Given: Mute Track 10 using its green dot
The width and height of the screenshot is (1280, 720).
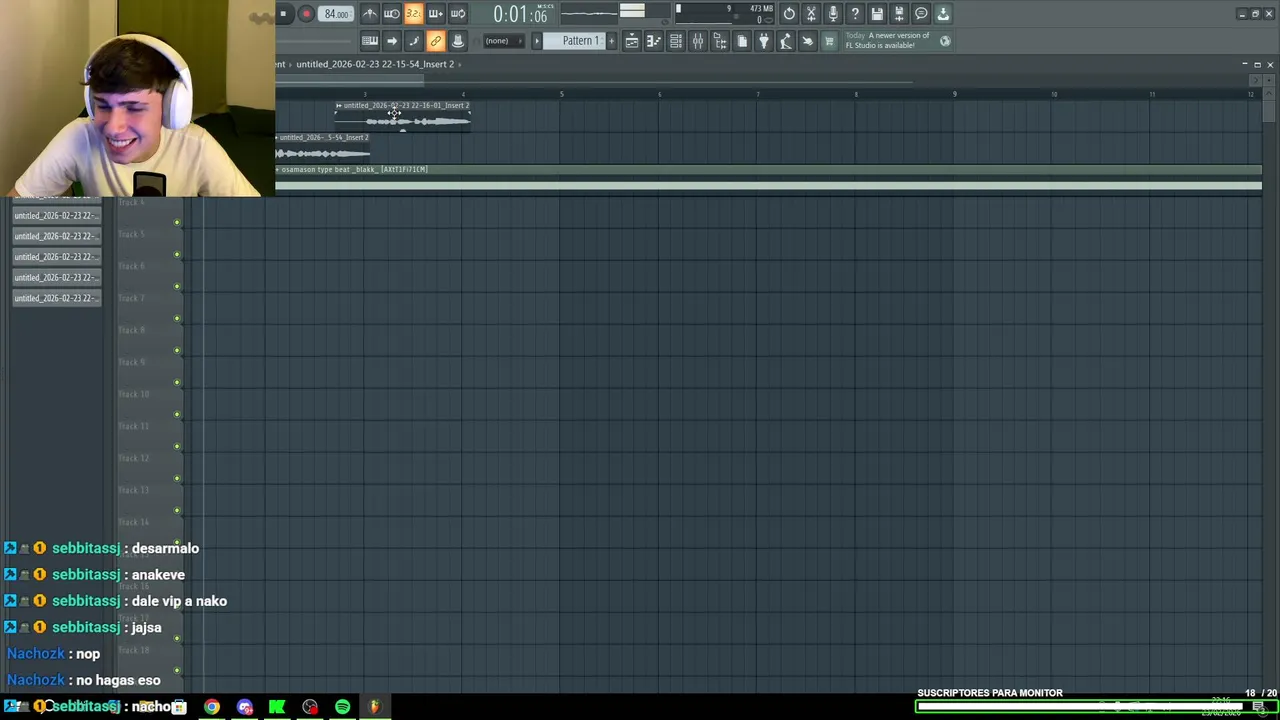Looking at the screenshot, I should (x=177, y=414).
